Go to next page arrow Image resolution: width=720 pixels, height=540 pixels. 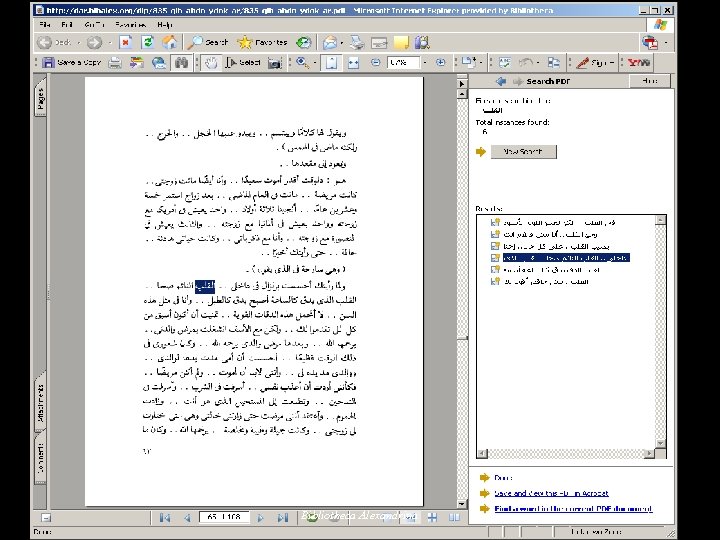pyautogui.click(x=259, y=518)
